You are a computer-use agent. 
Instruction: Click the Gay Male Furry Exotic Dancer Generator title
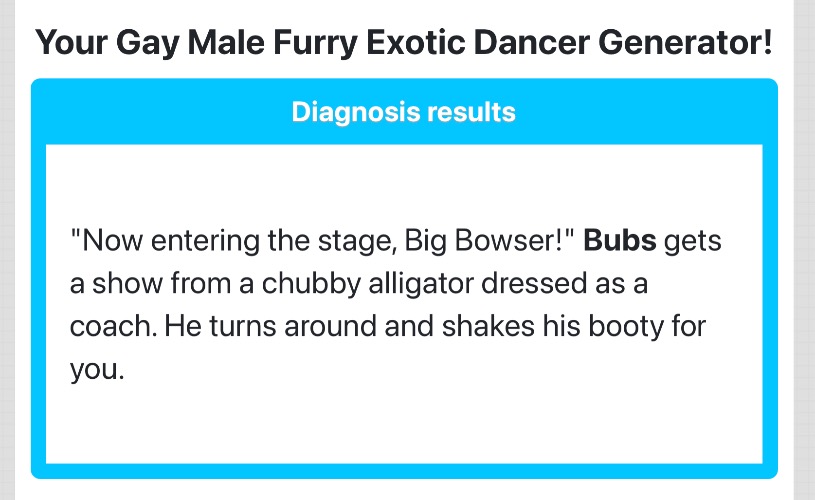[x=403, y=42]
